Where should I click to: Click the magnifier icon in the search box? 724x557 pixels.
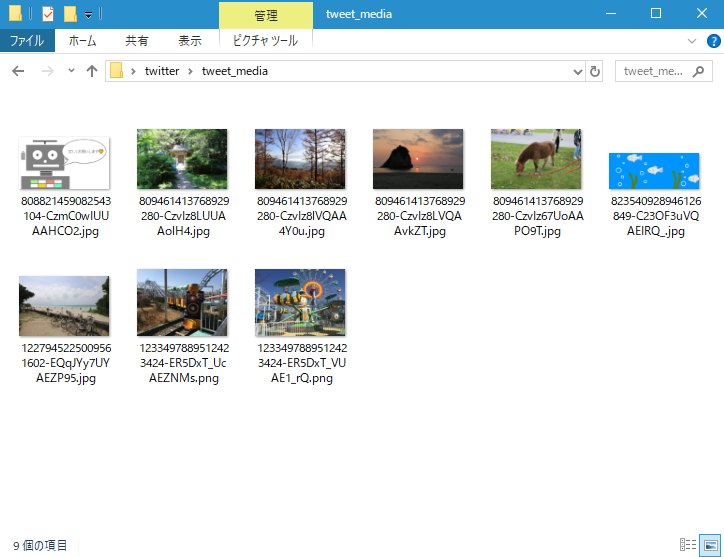pos(699,71)
